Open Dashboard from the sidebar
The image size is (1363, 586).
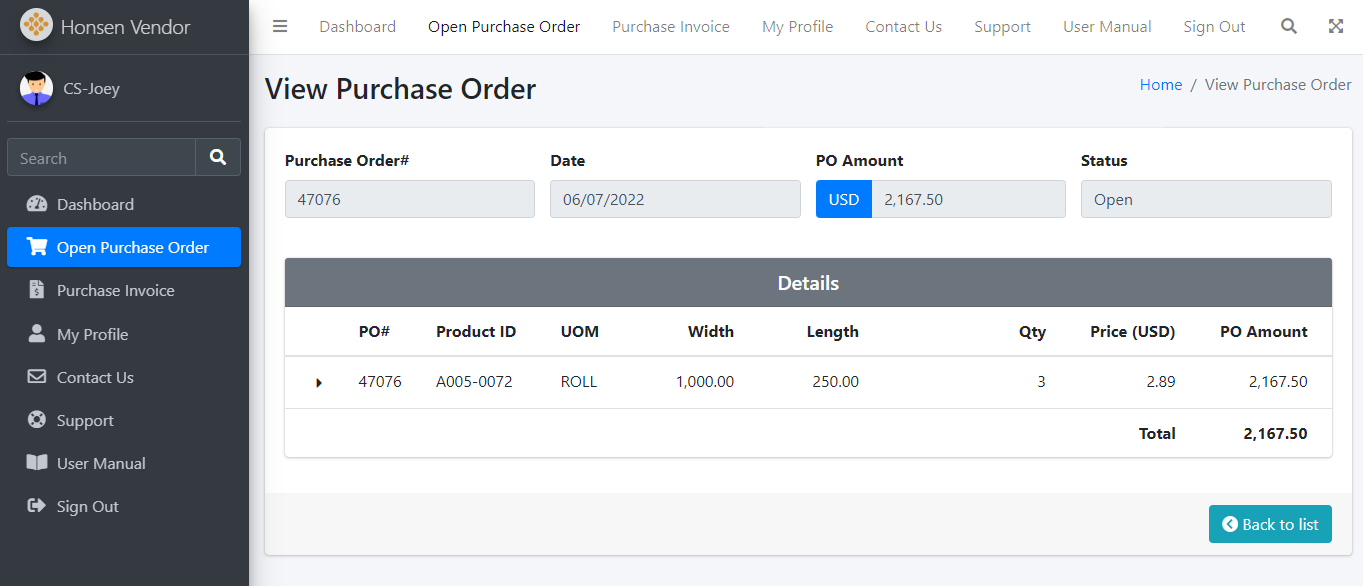pos(95,204)
